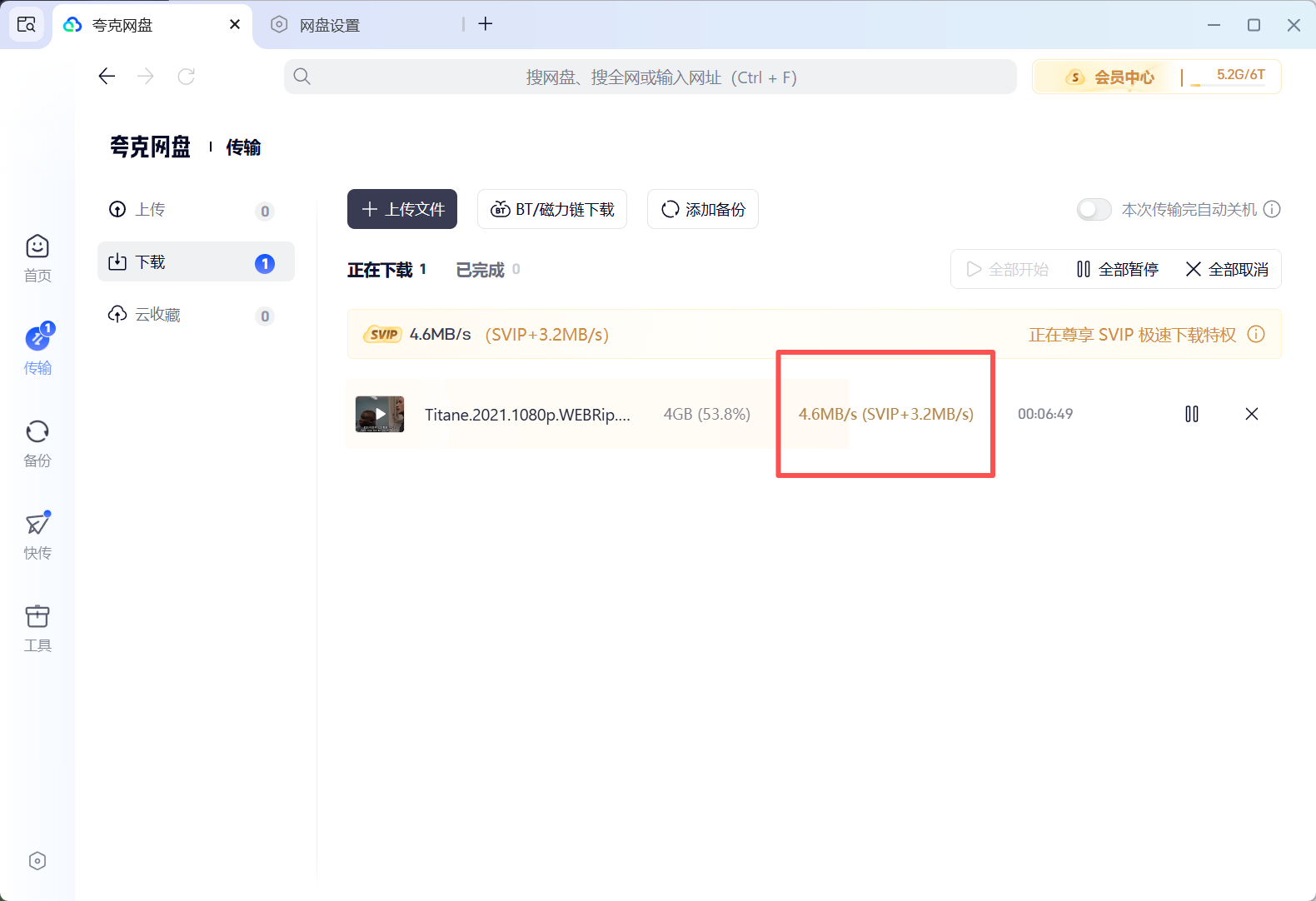
Task: Pause the Titane download
Action: point(1191,414)
